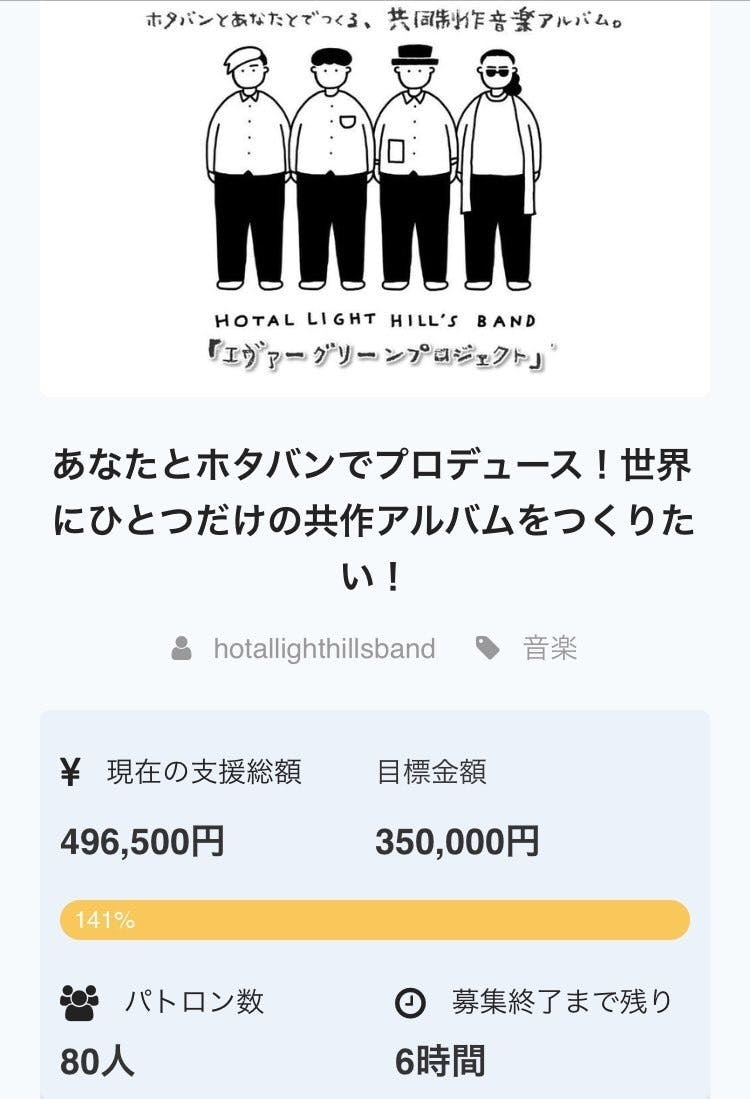Click the HOTAL LIGHT HILL'S BAND logo text
Viewport: 750px width, 1099px height.
tap(375, 321)
